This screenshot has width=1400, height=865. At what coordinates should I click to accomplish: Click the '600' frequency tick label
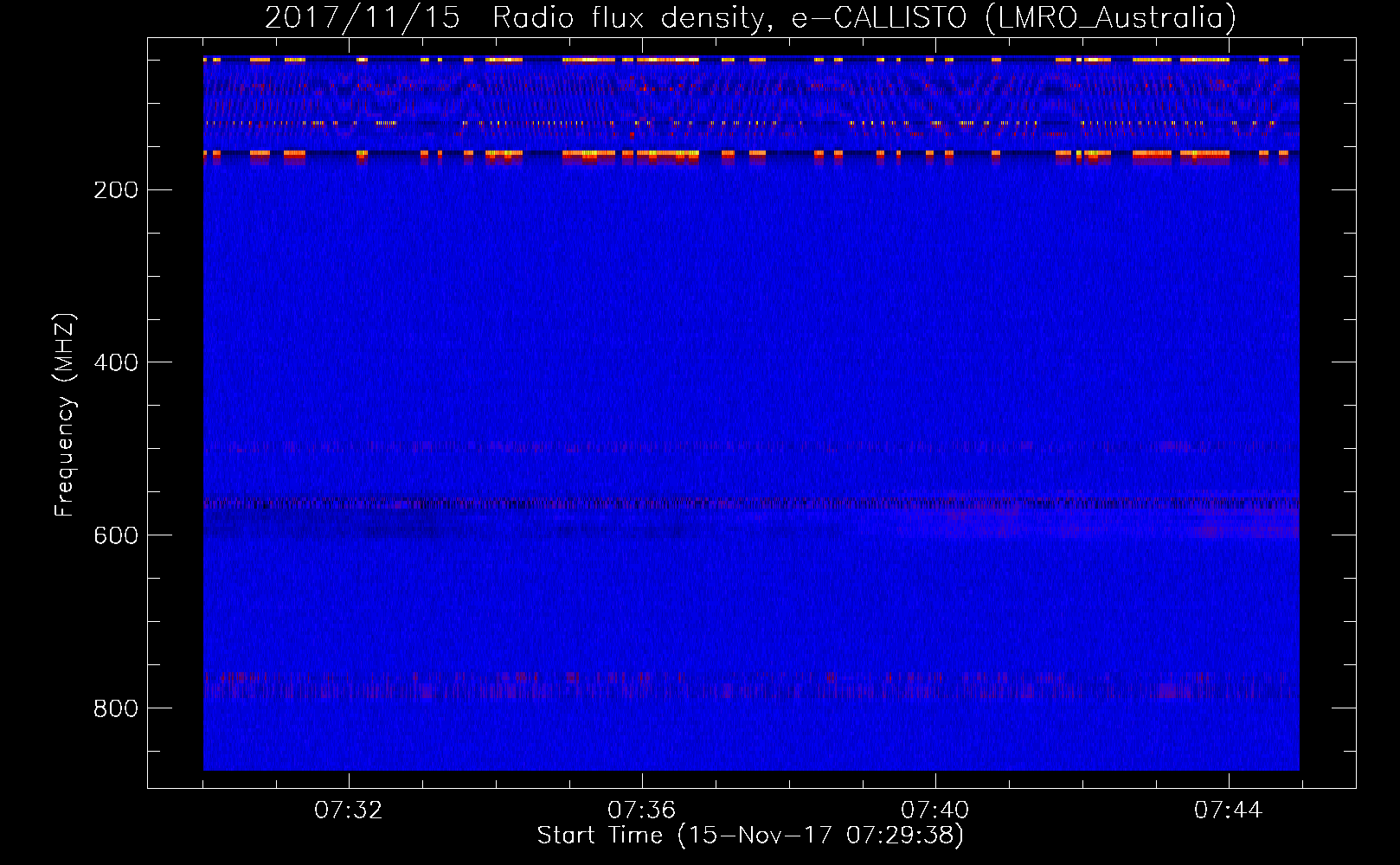click(116, 535)
